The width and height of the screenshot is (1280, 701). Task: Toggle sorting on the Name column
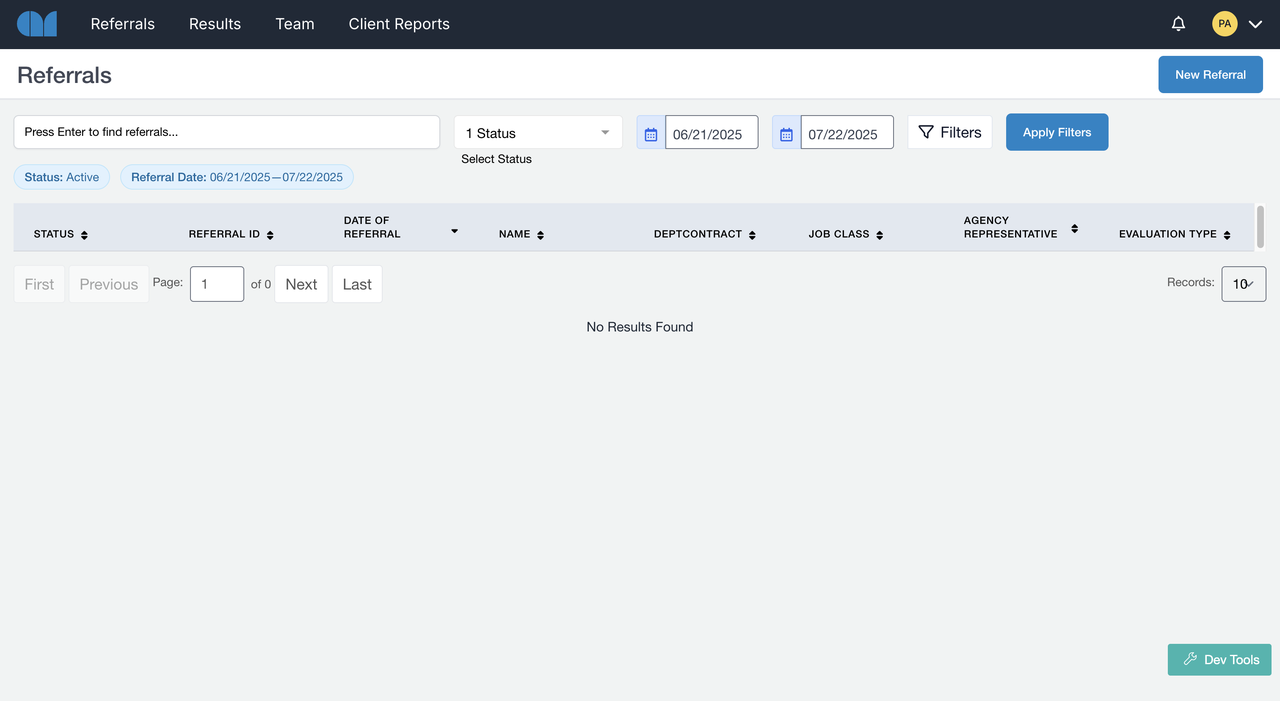click(540, 234)
